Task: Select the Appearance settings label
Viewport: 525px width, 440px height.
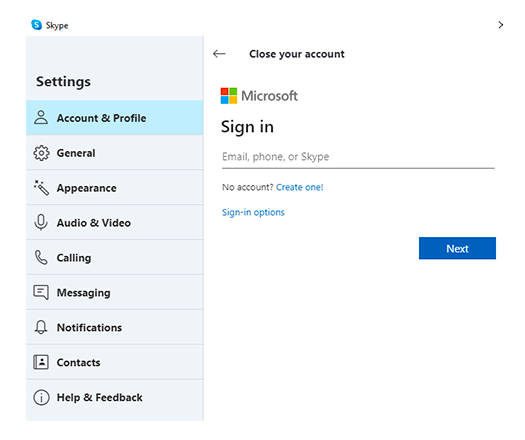Action: click(86, 188)
